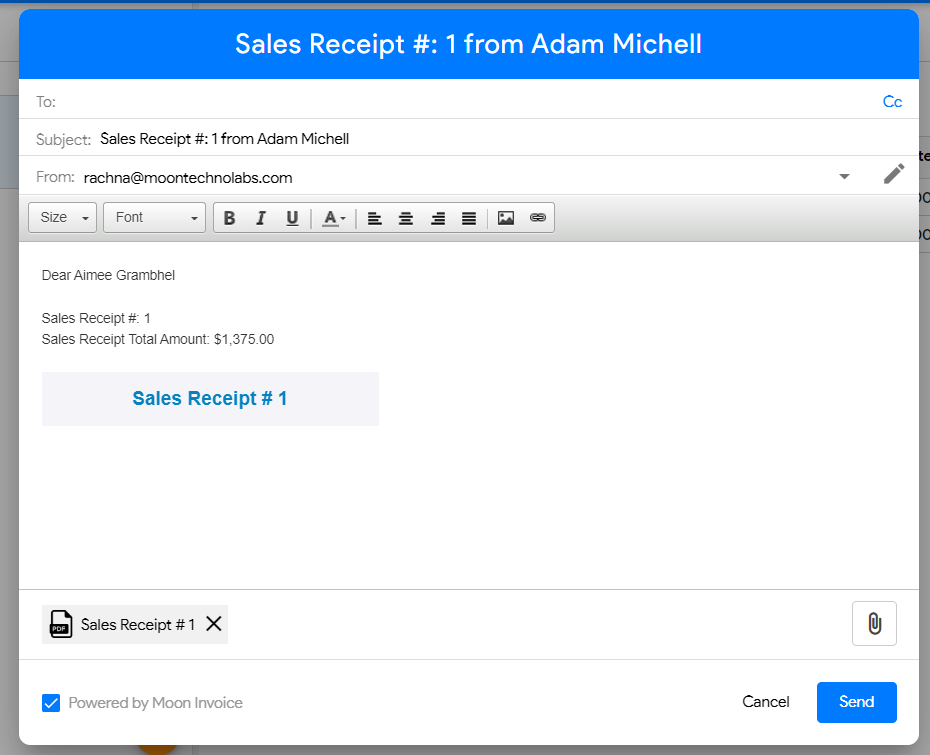Align text to the left
The width and height of the screenshot is (930, 755).
(x=374, y=218)
